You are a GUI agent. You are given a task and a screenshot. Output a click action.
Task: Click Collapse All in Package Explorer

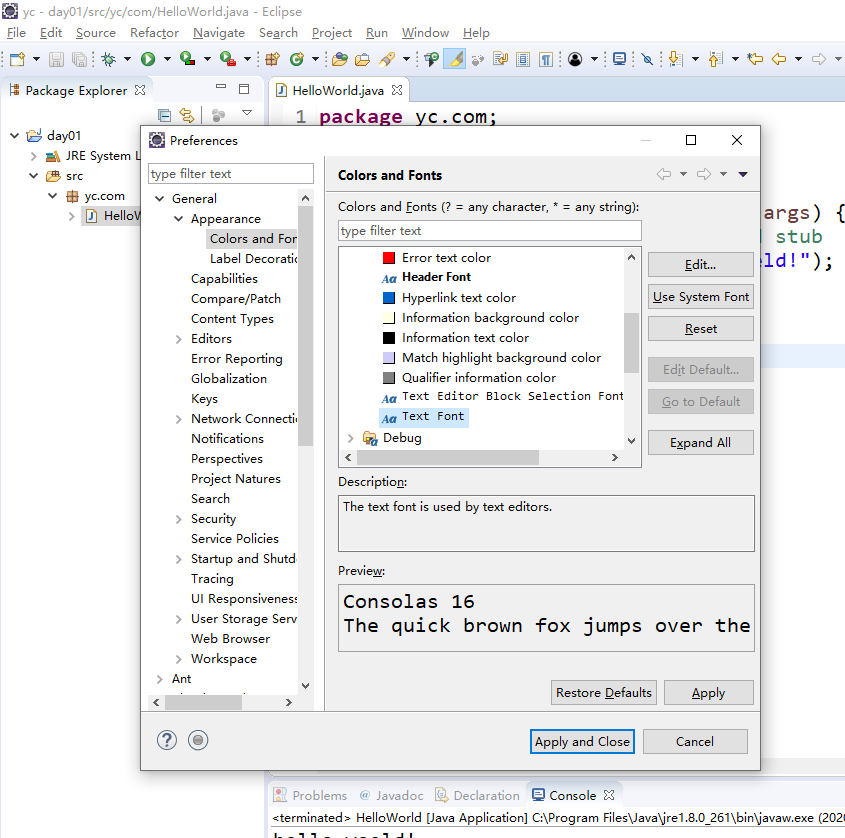tap(164, 115)
